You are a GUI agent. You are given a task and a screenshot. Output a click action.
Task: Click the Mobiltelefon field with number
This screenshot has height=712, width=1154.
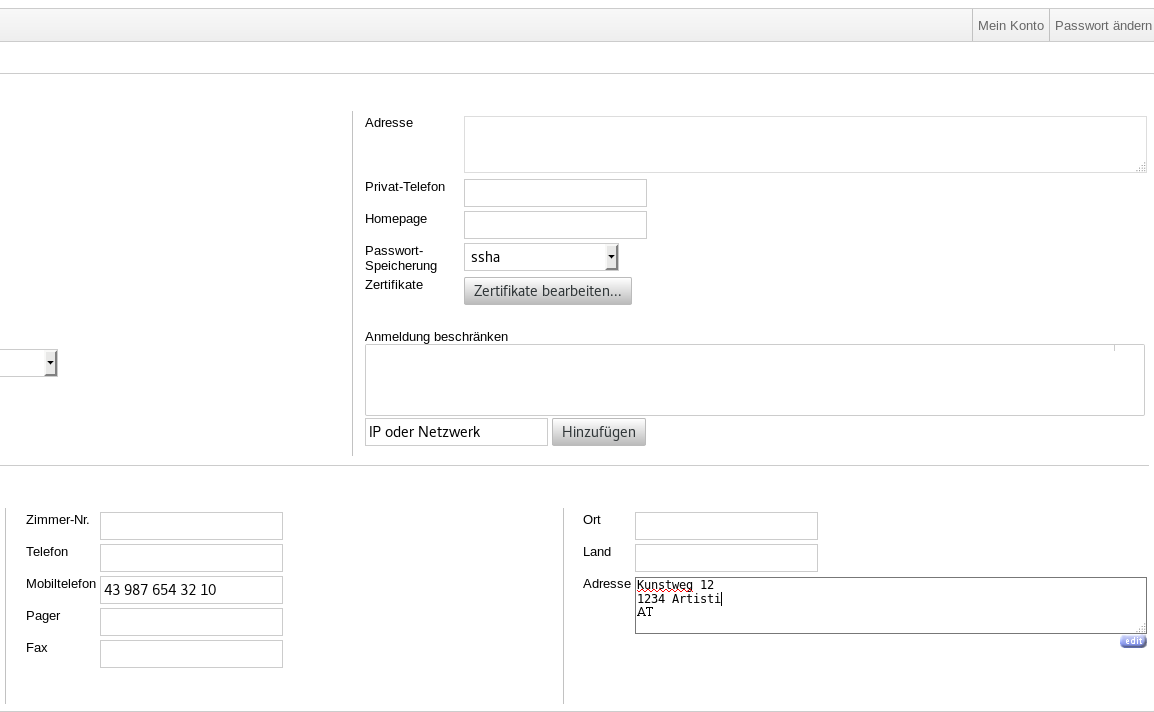coord(191,590)
